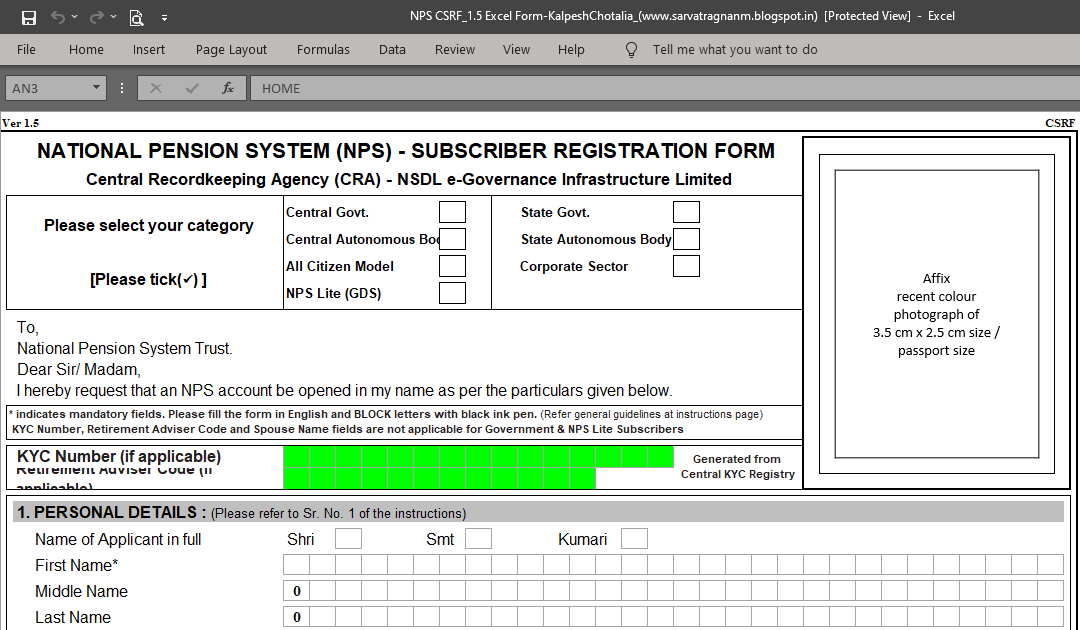
Task: Save the workbook using Quick Access Toolbar
Action: 27,16
